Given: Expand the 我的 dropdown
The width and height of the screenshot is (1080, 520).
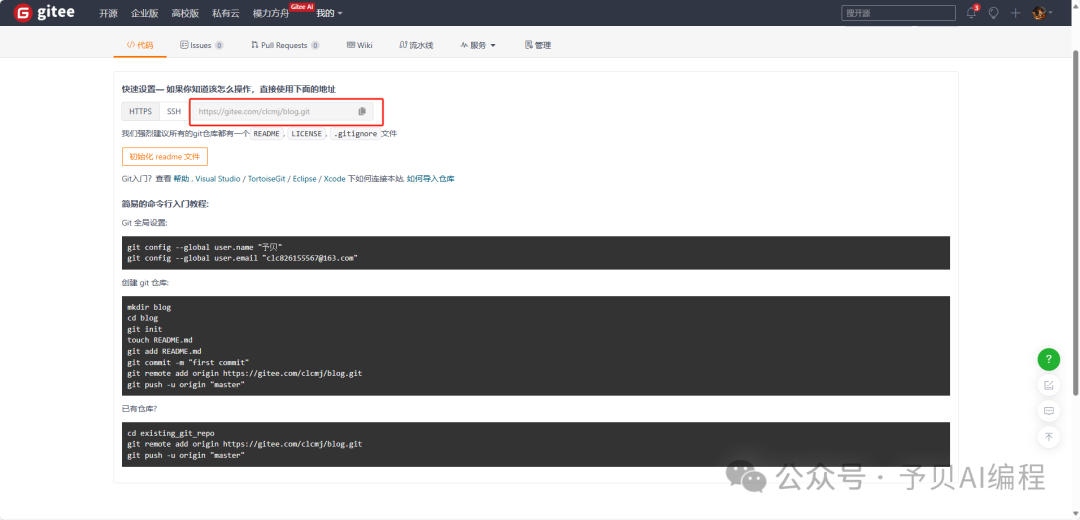Looking at the screenshot, I should (329, 13).
